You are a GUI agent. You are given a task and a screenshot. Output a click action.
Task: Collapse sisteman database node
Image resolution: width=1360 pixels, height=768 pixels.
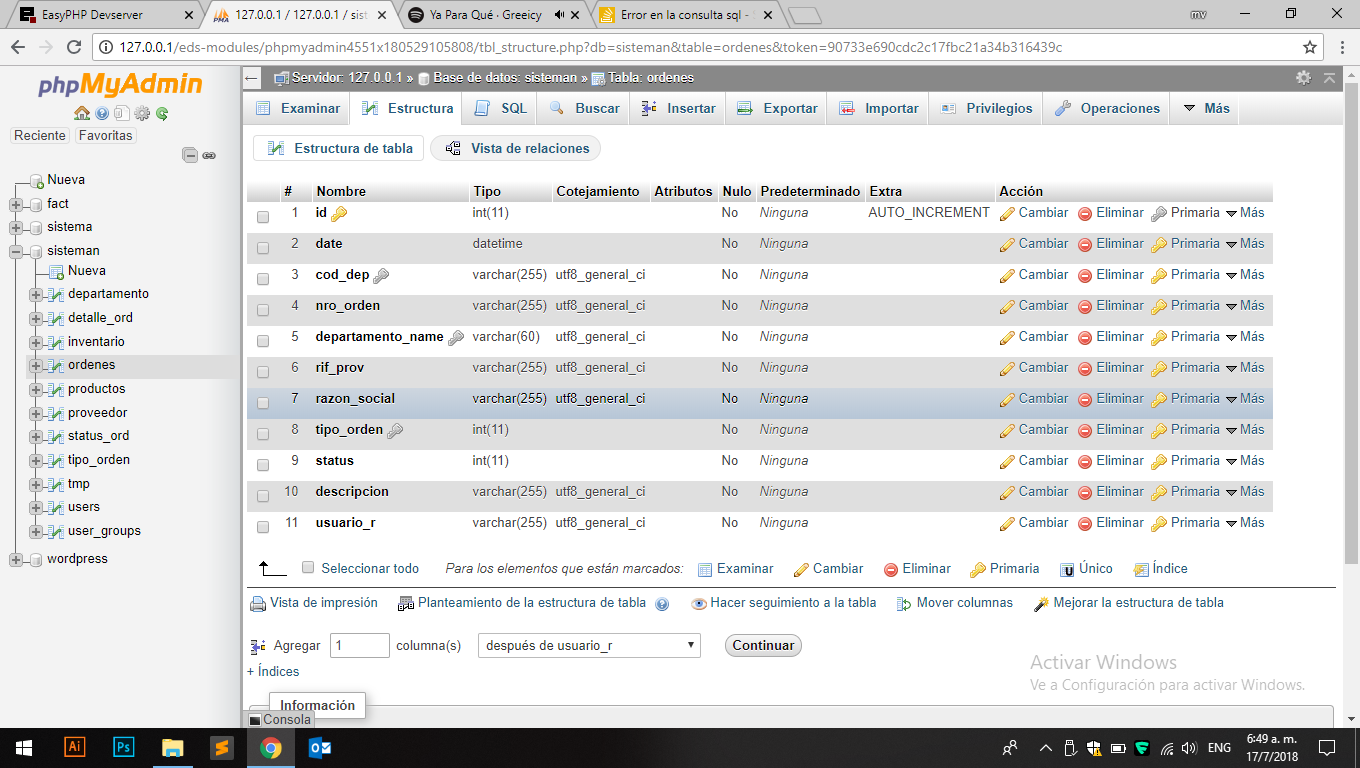[x=16, y=251]
